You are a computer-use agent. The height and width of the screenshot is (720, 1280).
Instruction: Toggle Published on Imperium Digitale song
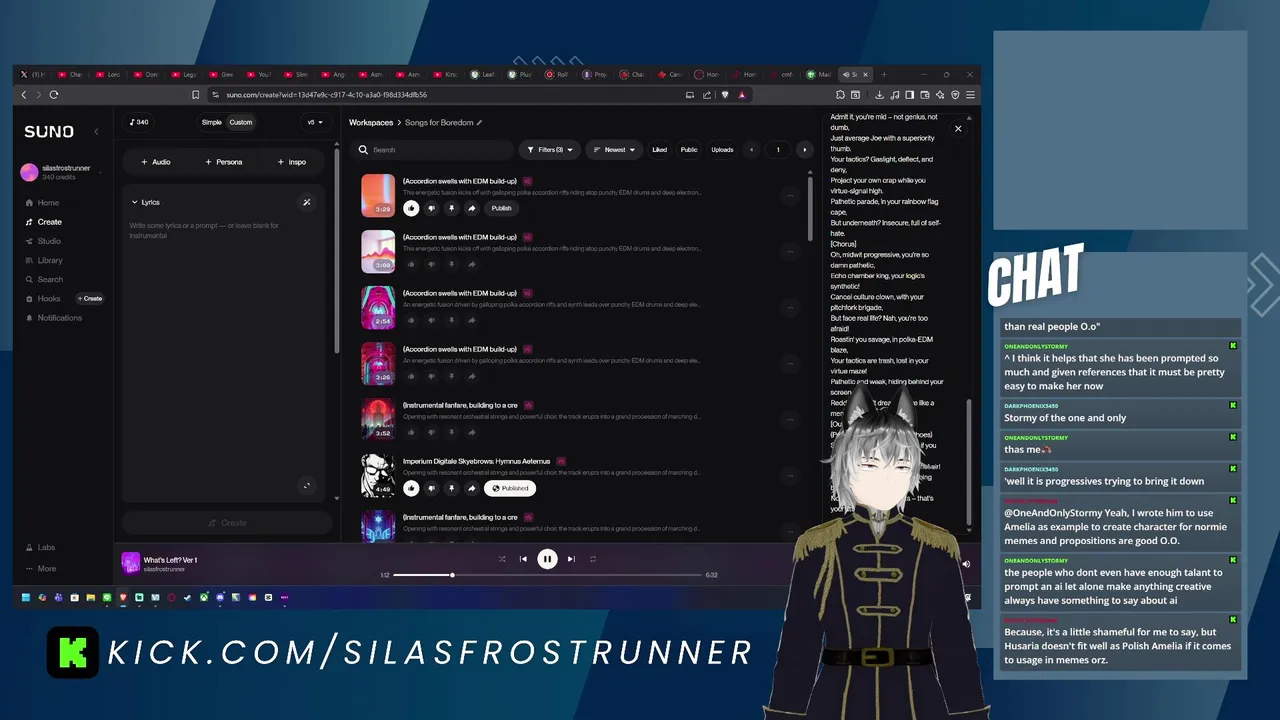point(510,488)
